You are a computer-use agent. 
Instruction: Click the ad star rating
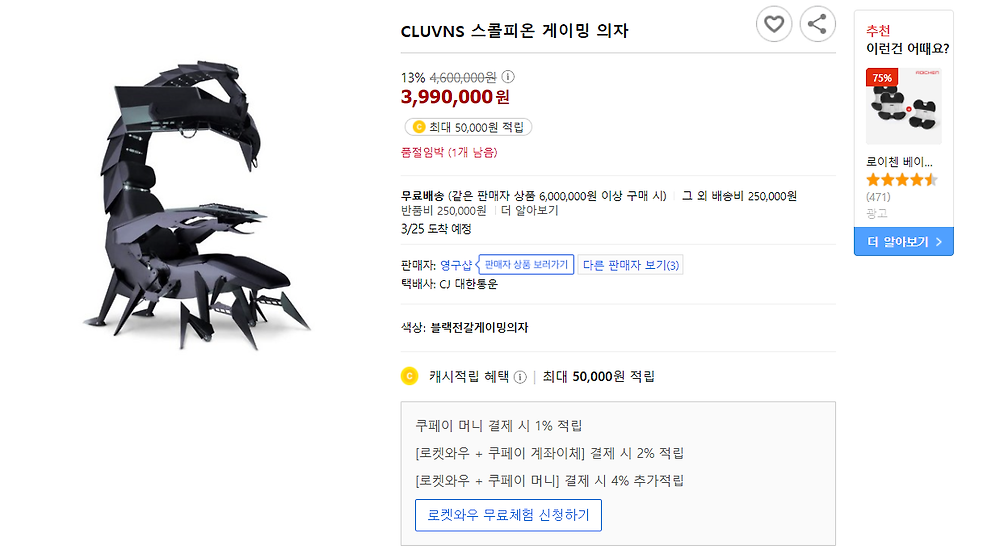[901, 180]
